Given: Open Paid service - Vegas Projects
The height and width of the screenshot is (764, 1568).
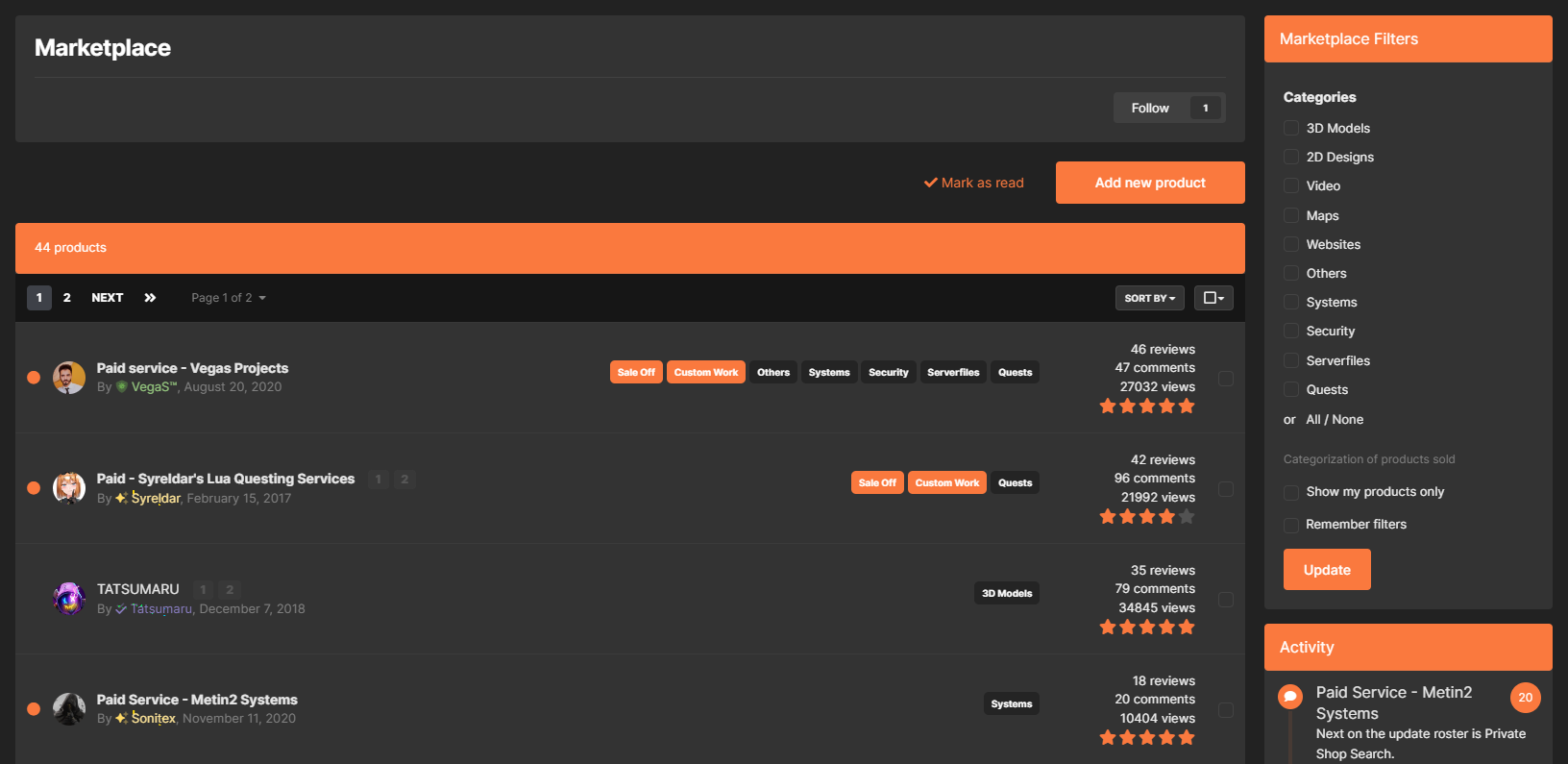Looking at the screenshot, I should [x=192, y=368].
